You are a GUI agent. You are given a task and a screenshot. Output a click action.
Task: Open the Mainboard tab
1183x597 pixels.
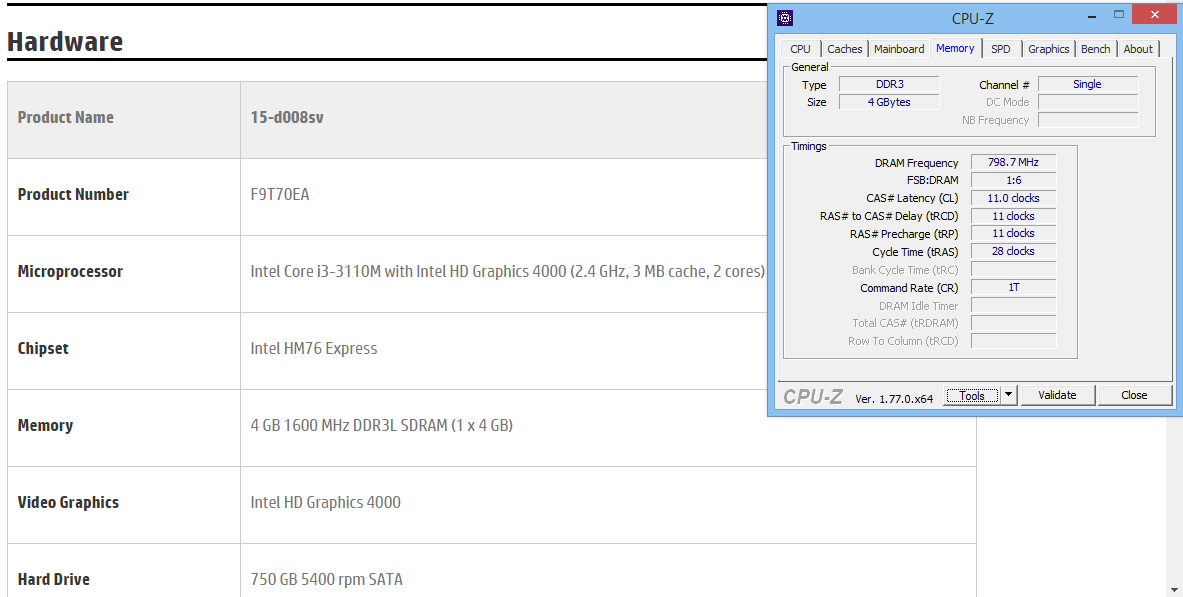(x=899, y=49)
